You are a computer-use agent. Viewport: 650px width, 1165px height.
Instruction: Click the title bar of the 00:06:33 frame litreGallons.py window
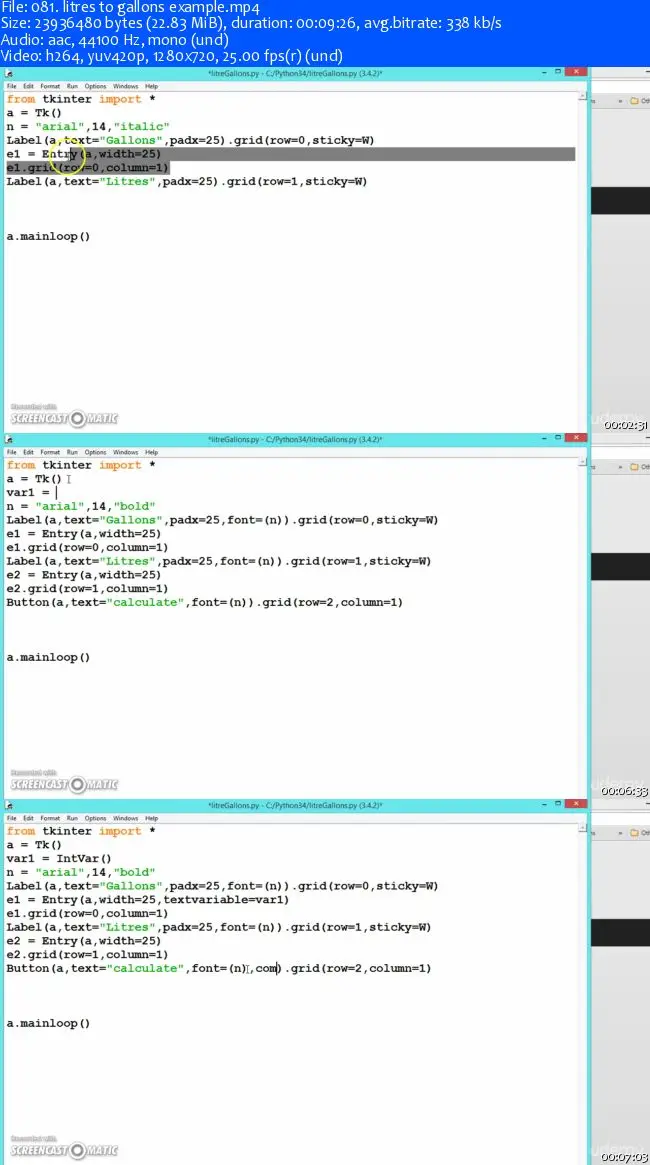click(296, 439)
